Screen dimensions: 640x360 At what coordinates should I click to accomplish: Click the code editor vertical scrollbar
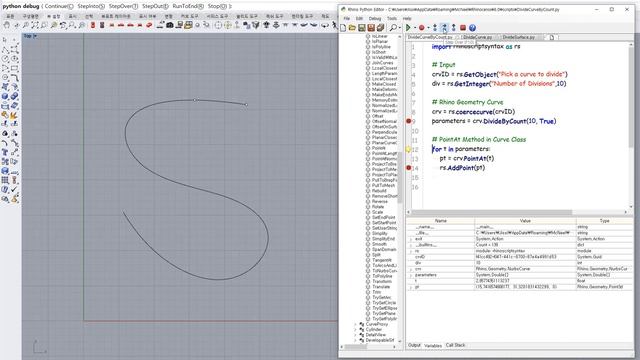(631, 98)
